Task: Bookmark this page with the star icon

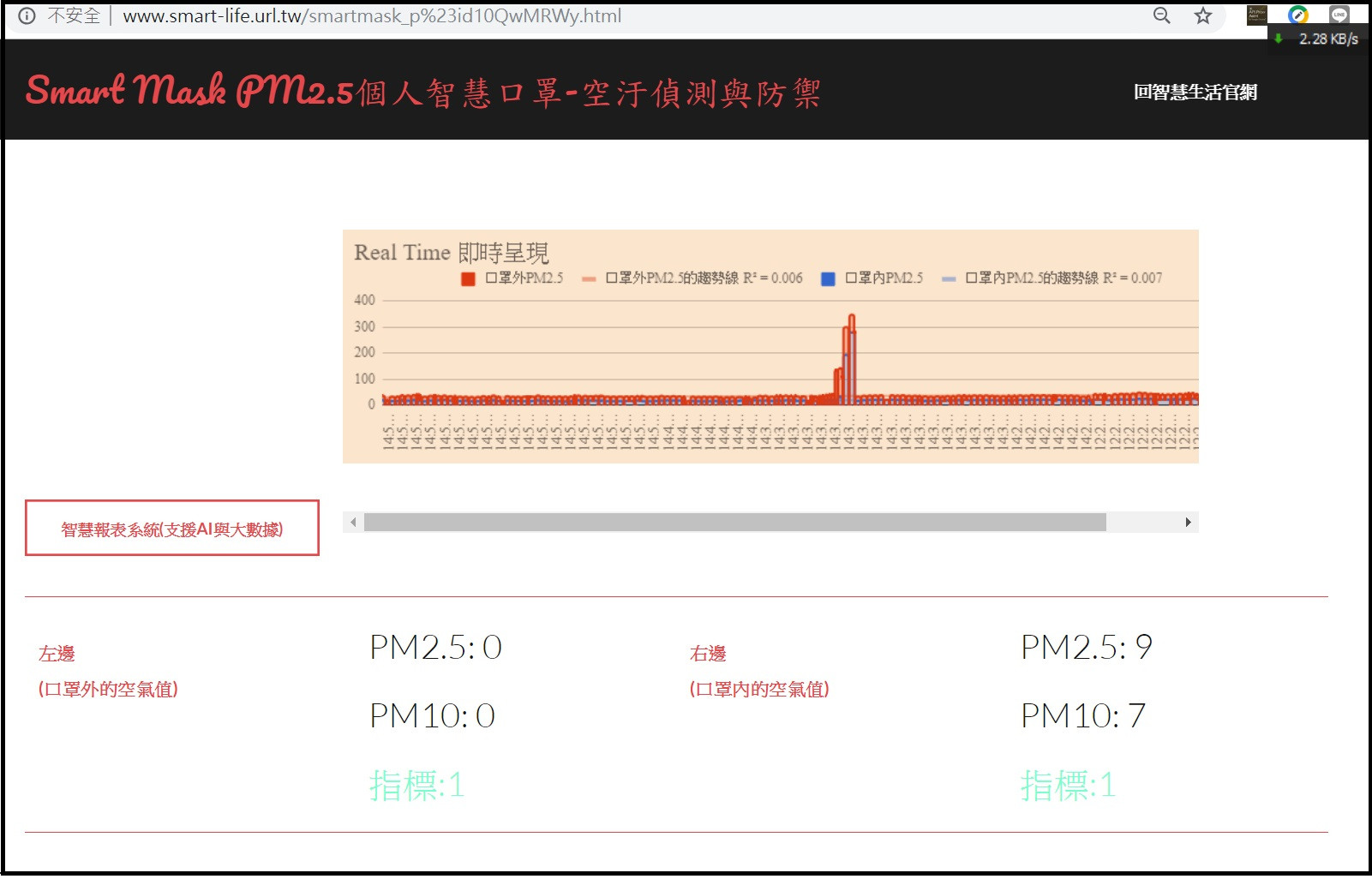Action: [1203, 15]
